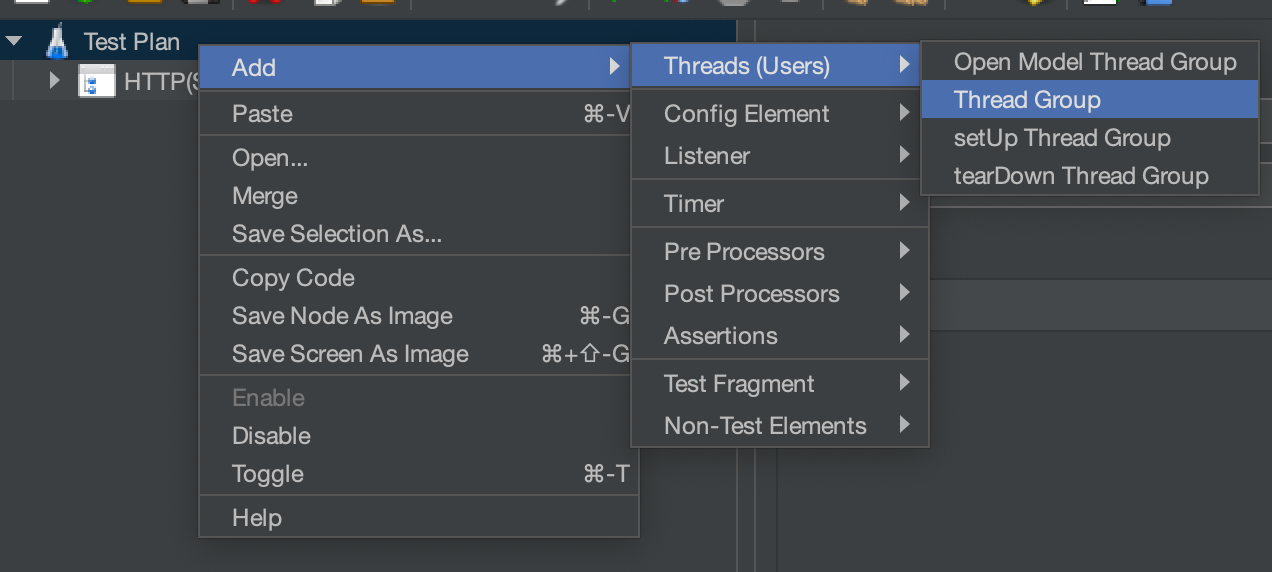This screenshot has width=1272, height=572.
Task: Click Paste in the context menu
Action: coord(262,114)
